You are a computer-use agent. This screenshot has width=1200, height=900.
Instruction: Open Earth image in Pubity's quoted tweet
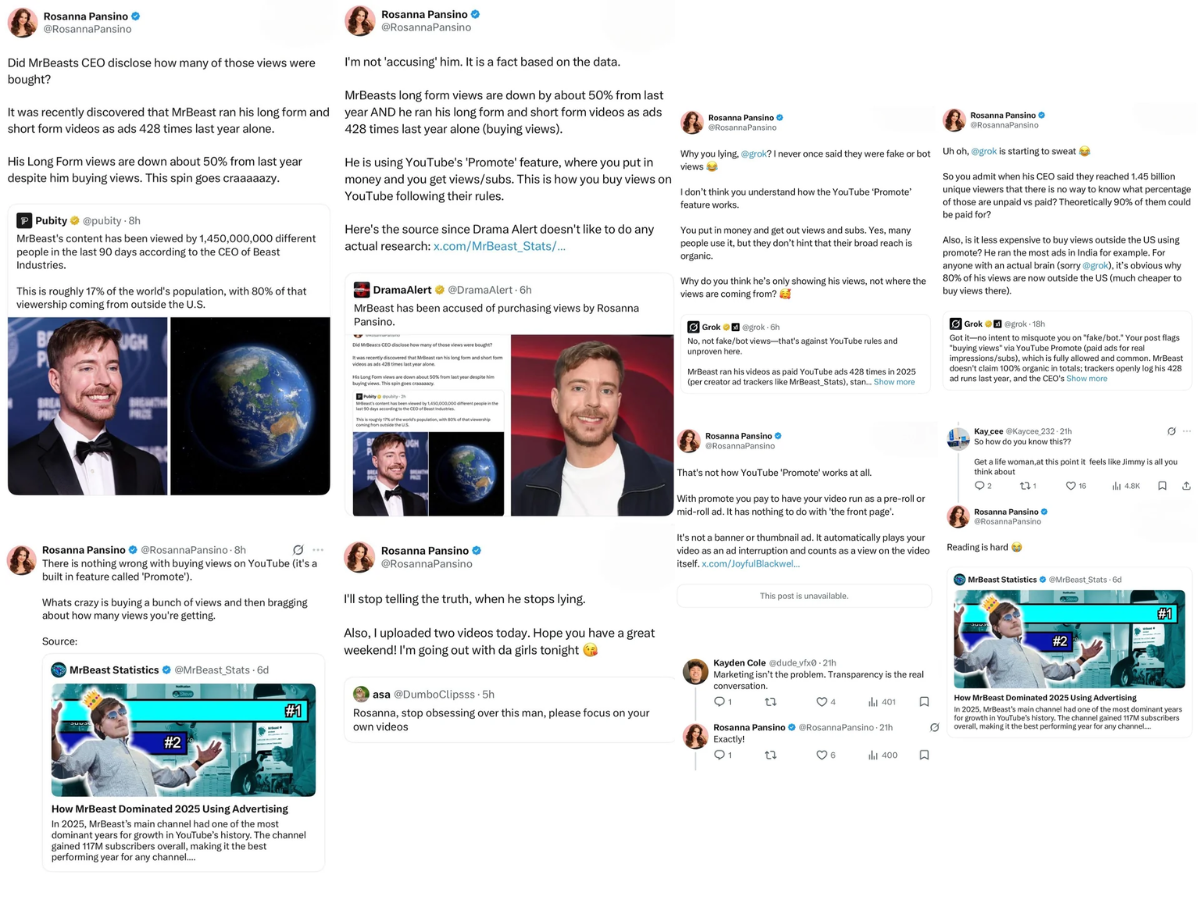click(250, 406)
